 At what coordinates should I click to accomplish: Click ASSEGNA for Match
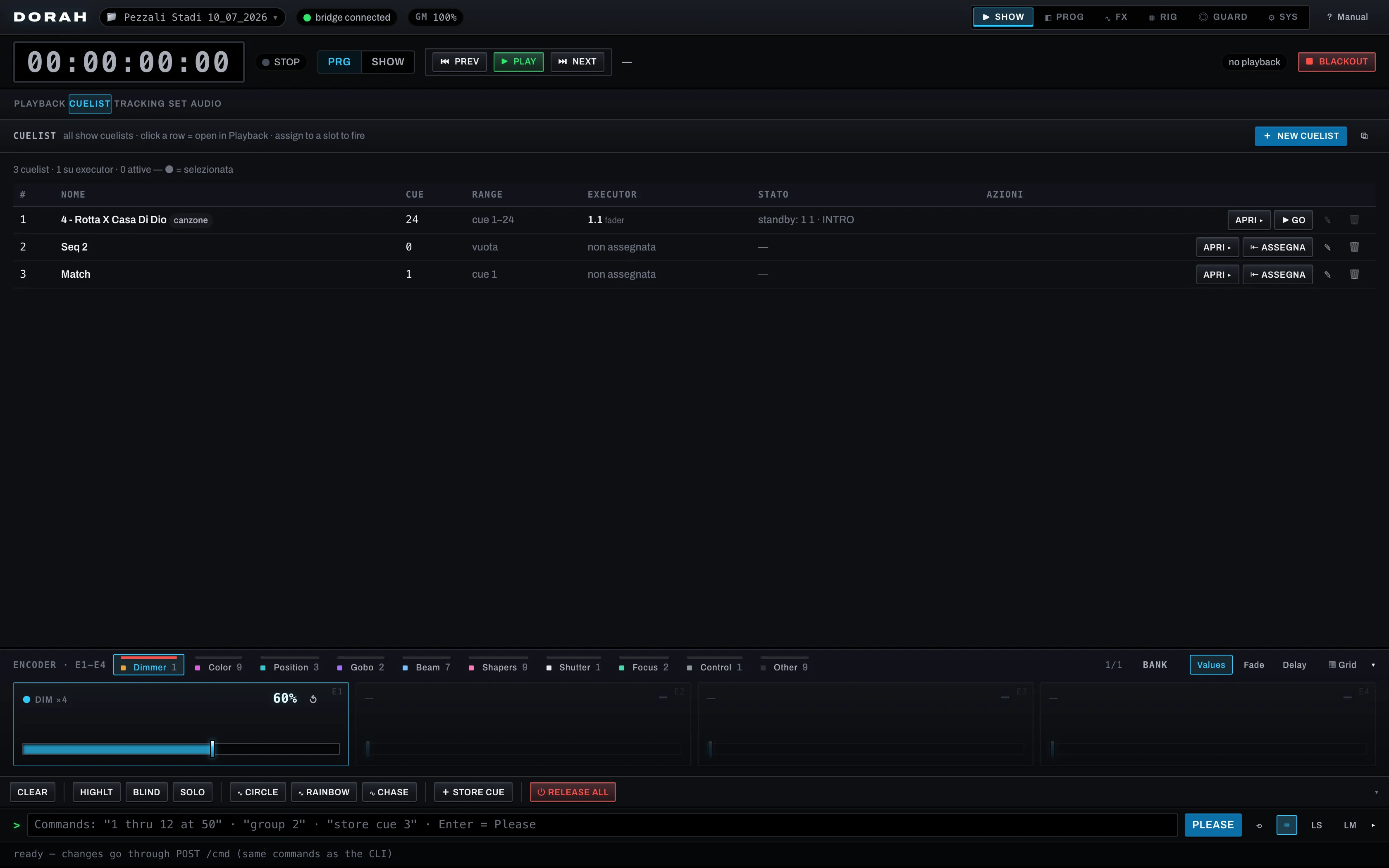pyautogui.click(x=1277, y=274)
